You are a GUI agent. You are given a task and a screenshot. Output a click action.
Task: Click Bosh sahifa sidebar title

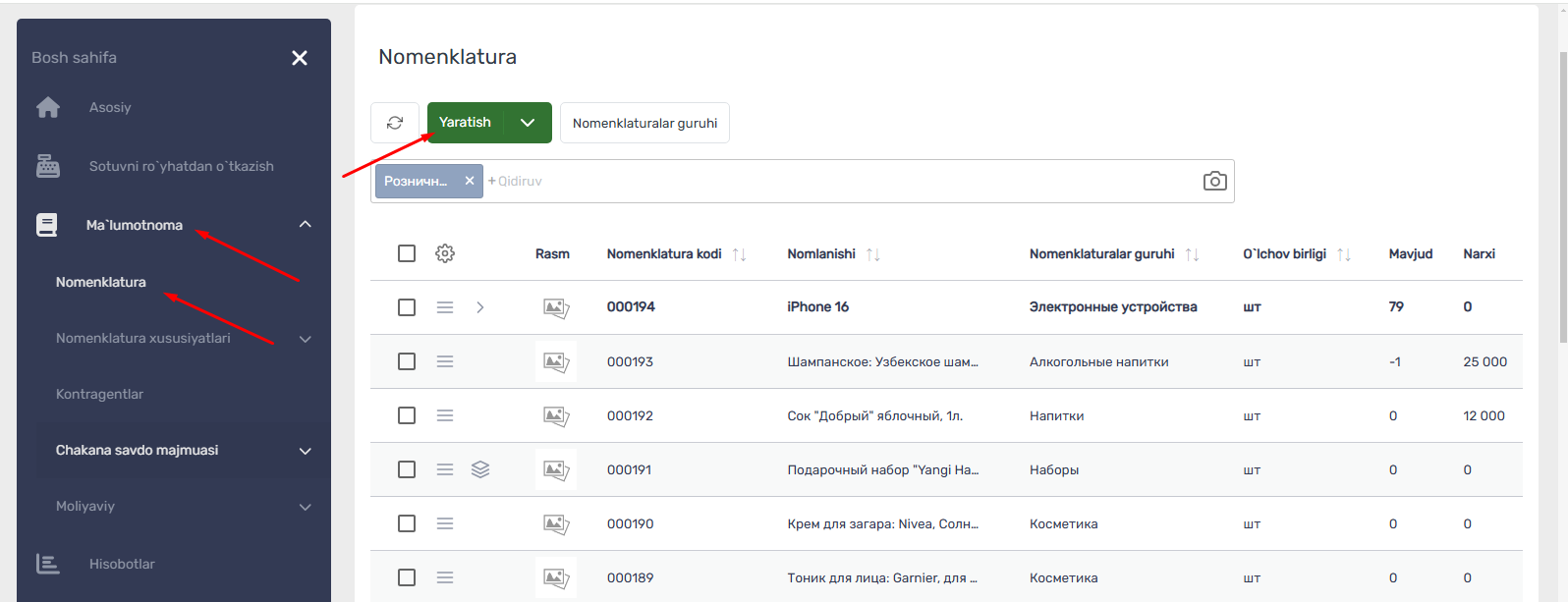(x=74, y=58)
